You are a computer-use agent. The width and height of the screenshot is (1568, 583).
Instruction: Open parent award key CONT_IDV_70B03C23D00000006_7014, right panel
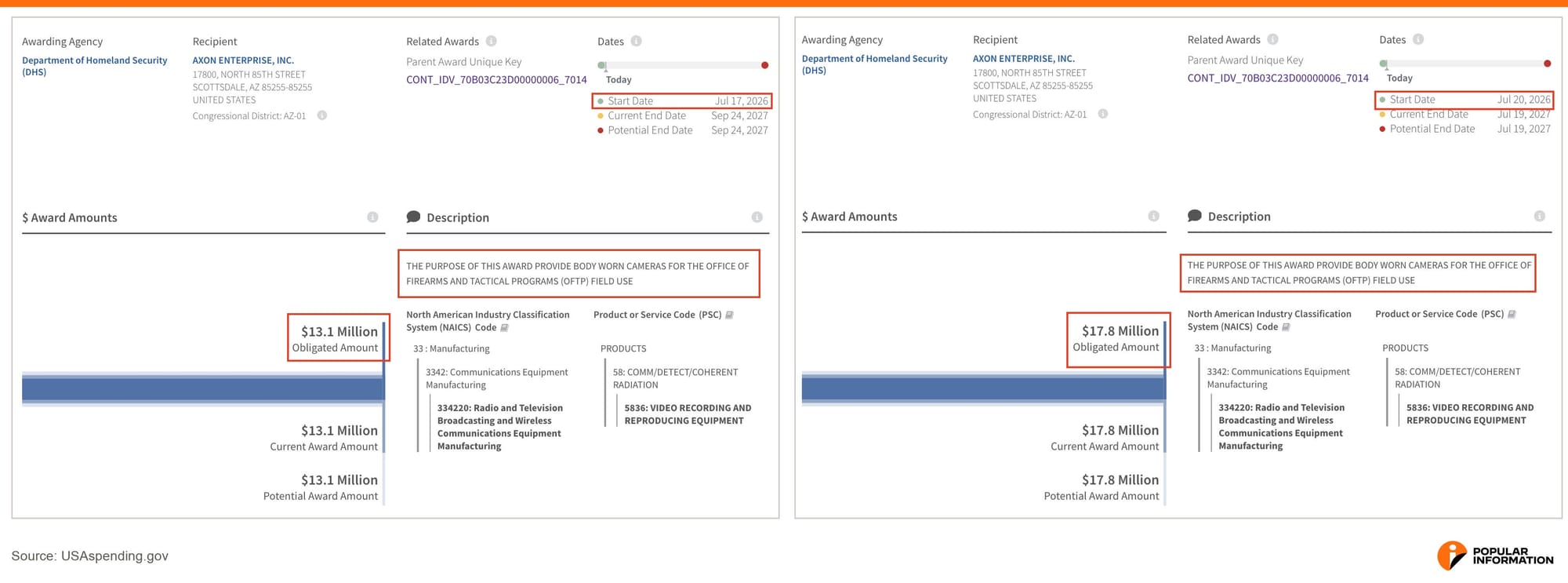1278,78
